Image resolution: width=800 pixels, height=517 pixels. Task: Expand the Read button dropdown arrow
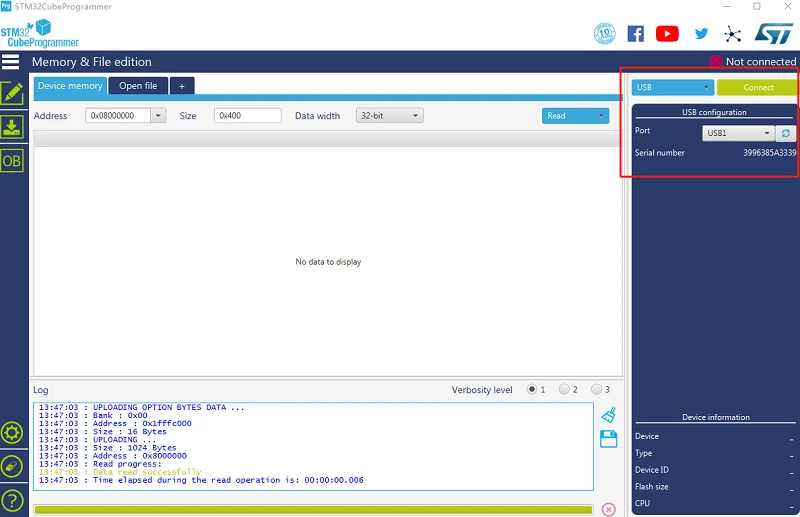(601, 115)
